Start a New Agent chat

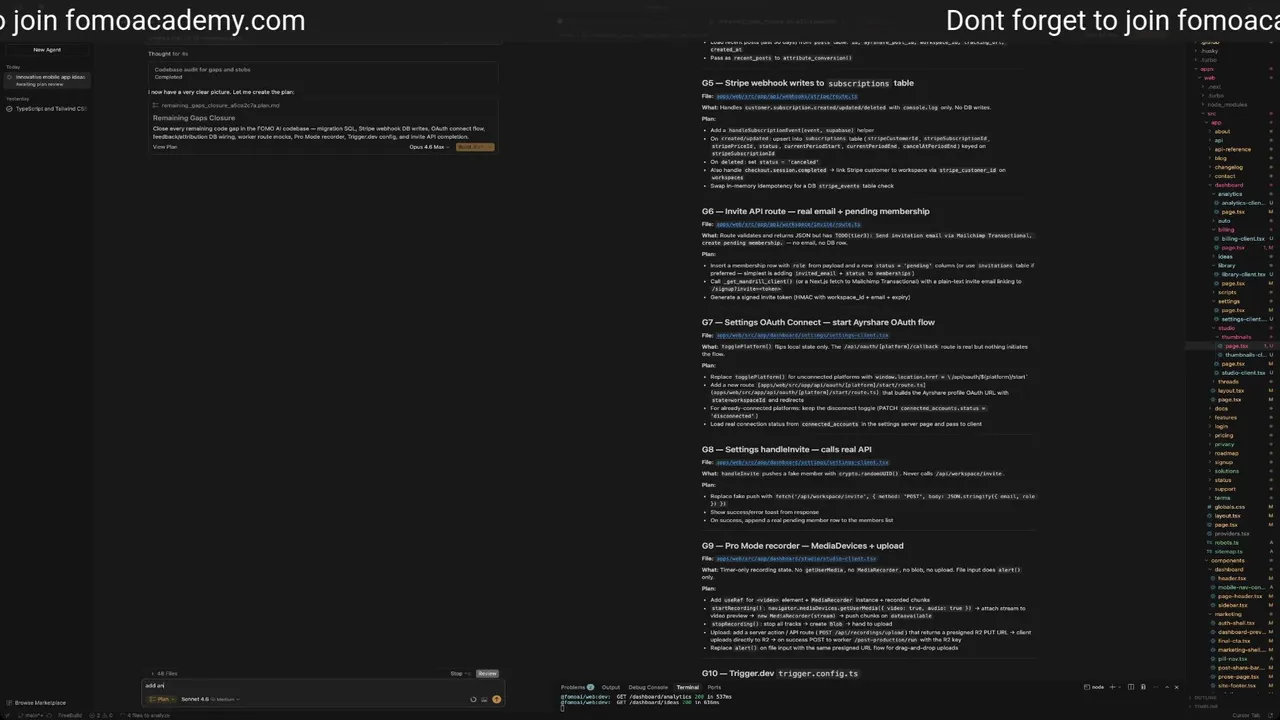[47, 49]
